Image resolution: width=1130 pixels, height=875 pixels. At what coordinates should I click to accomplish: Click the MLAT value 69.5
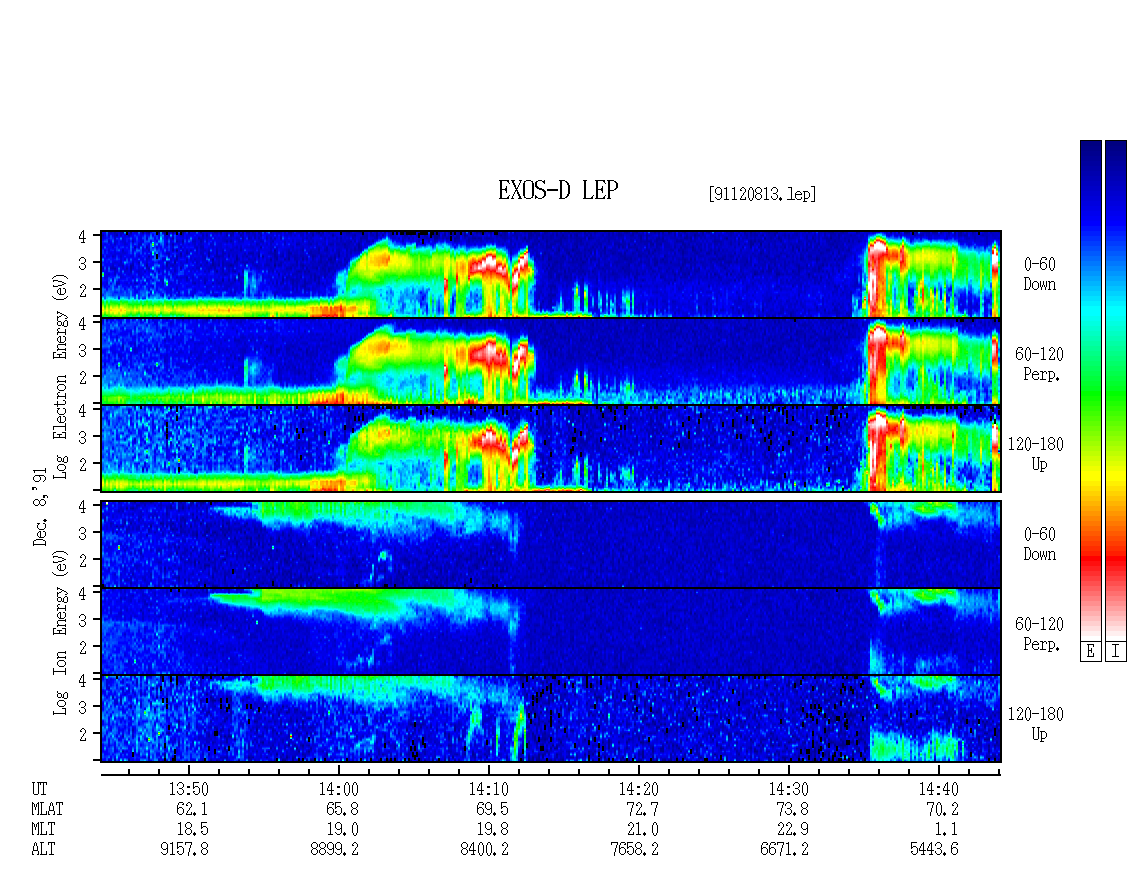[492, 809]
